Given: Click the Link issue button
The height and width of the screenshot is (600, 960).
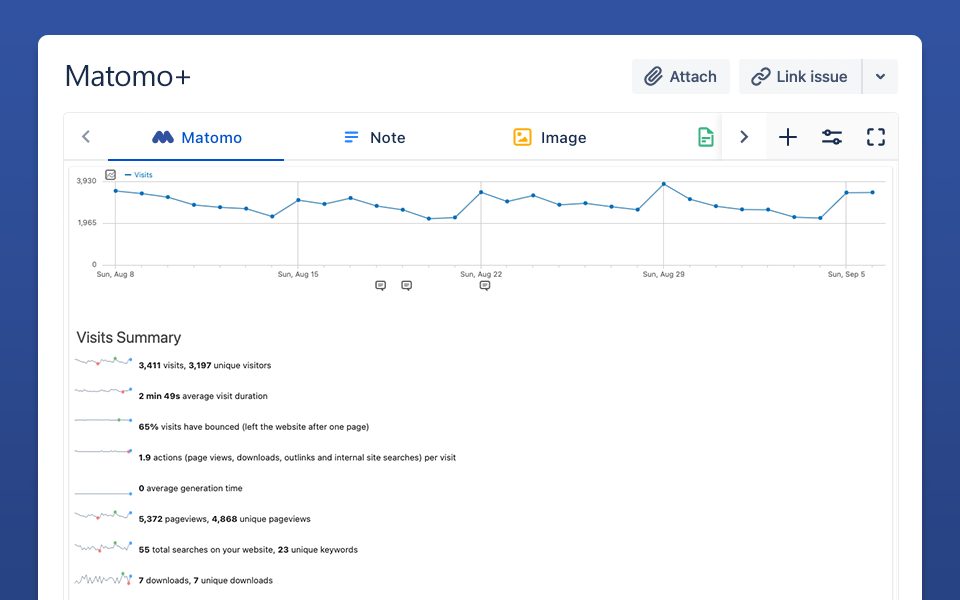Looking at the screenshot, I should coord(800,77).
